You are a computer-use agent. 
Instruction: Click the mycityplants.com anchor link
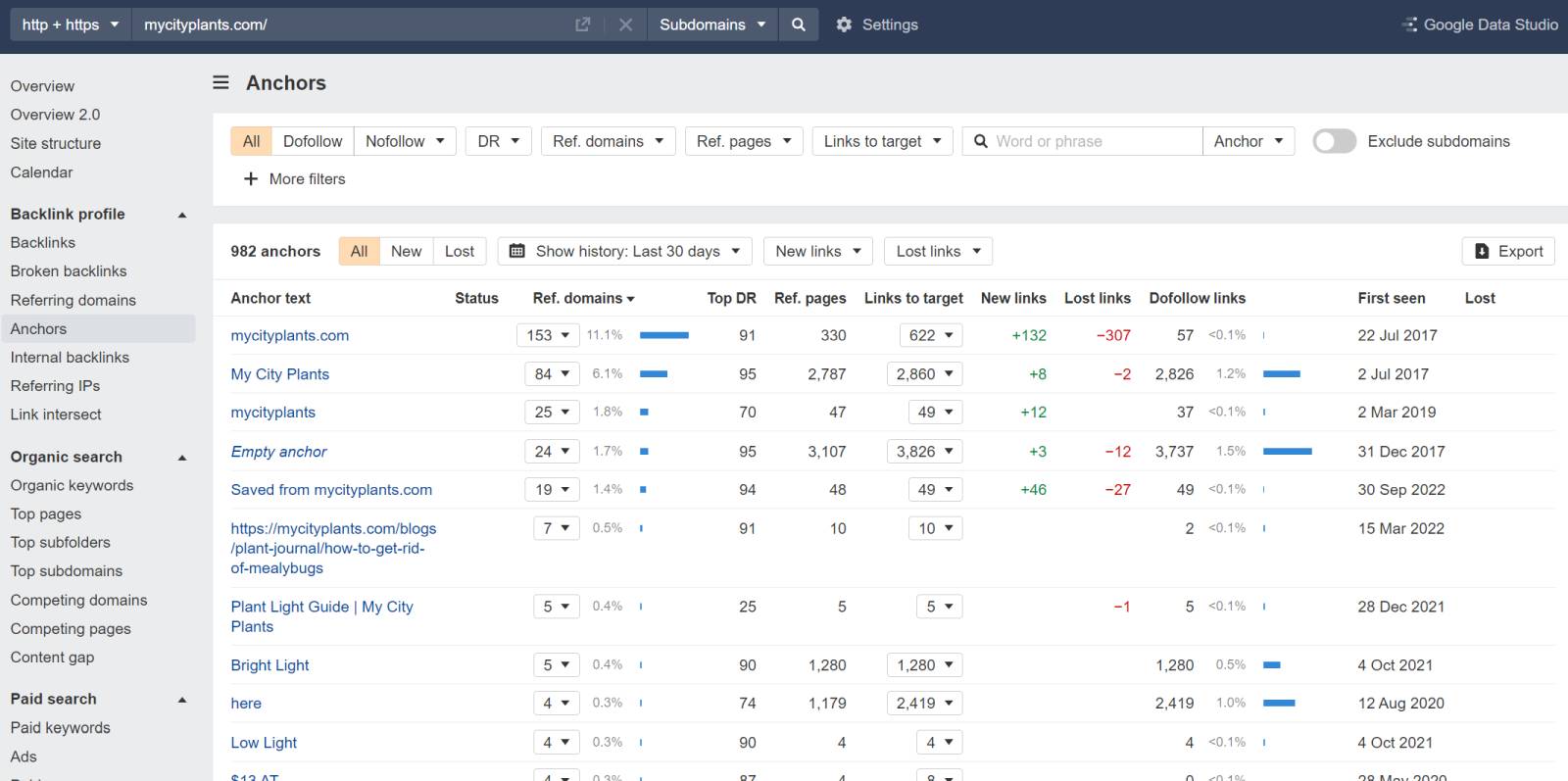coord(290,335)
